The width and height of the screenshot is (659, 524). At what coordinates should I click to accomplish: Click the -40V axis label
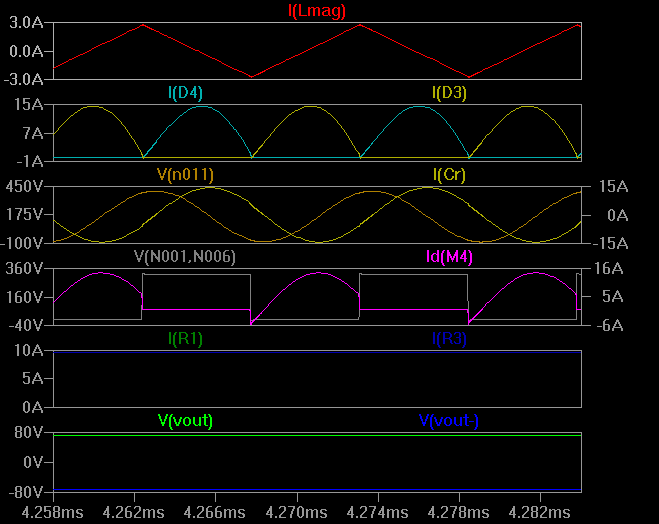(x=25, y=325)
